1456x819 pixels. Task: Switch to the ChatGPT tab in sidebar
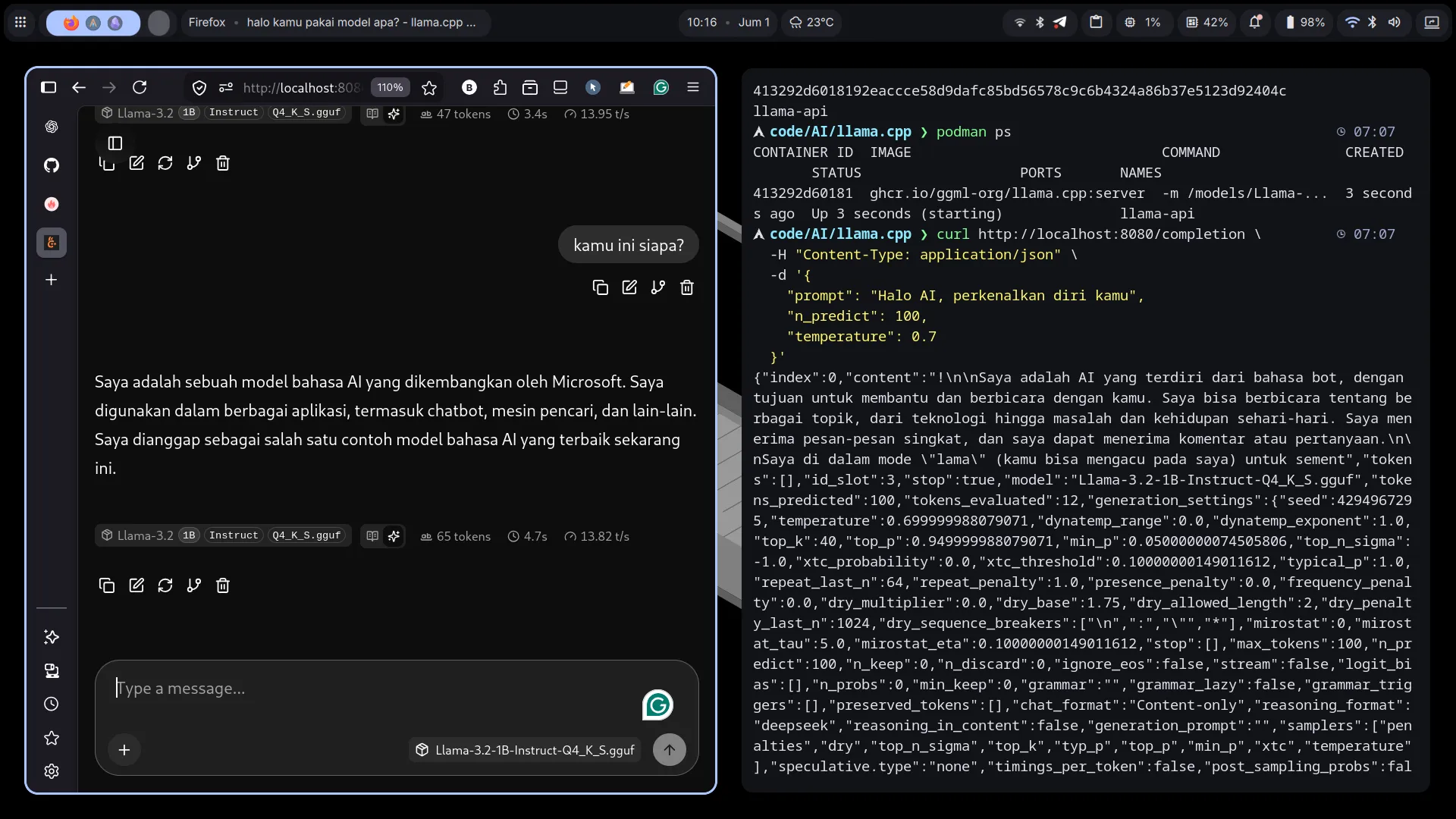coord(52,127)
